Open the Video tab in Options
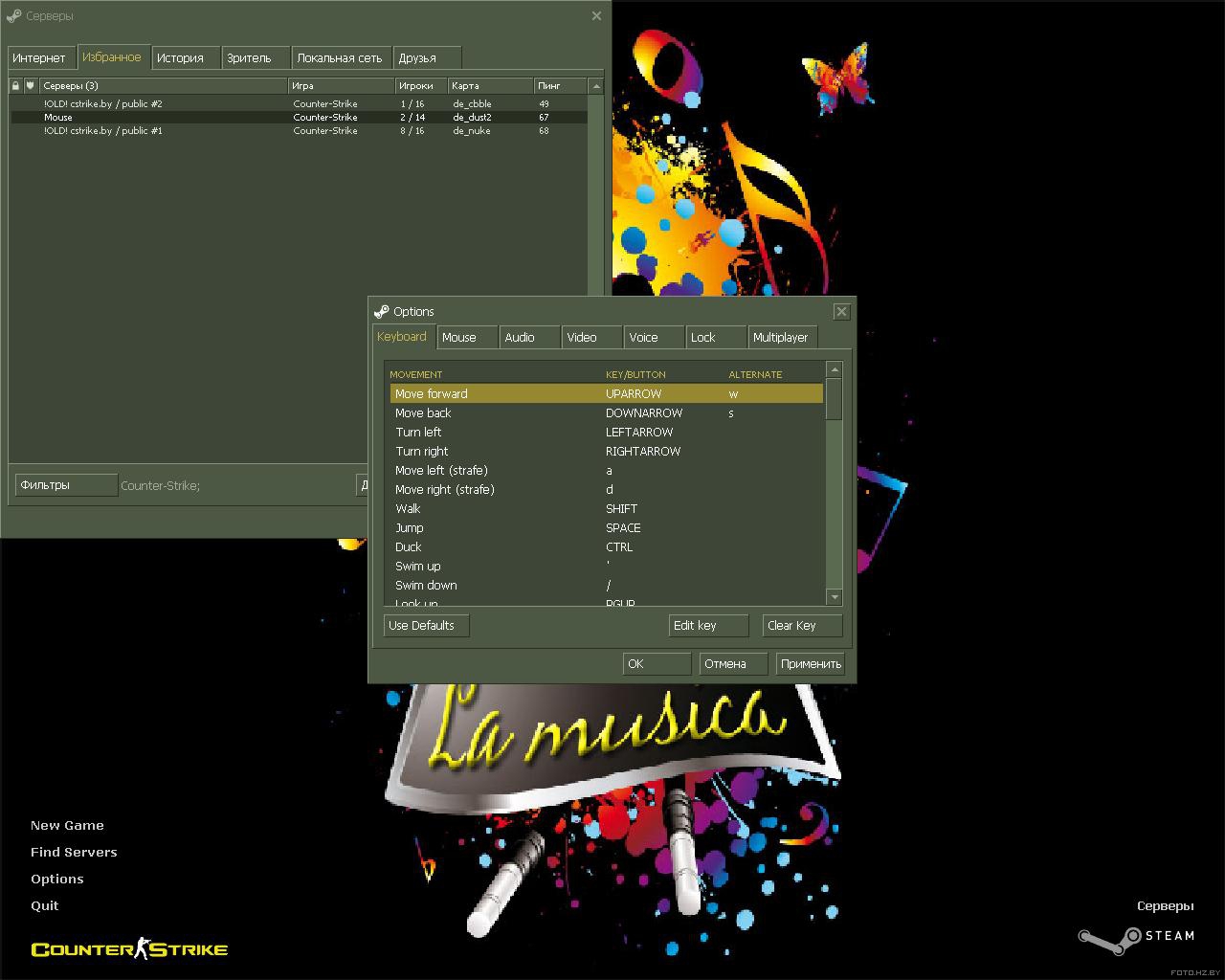Viewport: 1225px width, 980px height. click(x=592, y=337)
